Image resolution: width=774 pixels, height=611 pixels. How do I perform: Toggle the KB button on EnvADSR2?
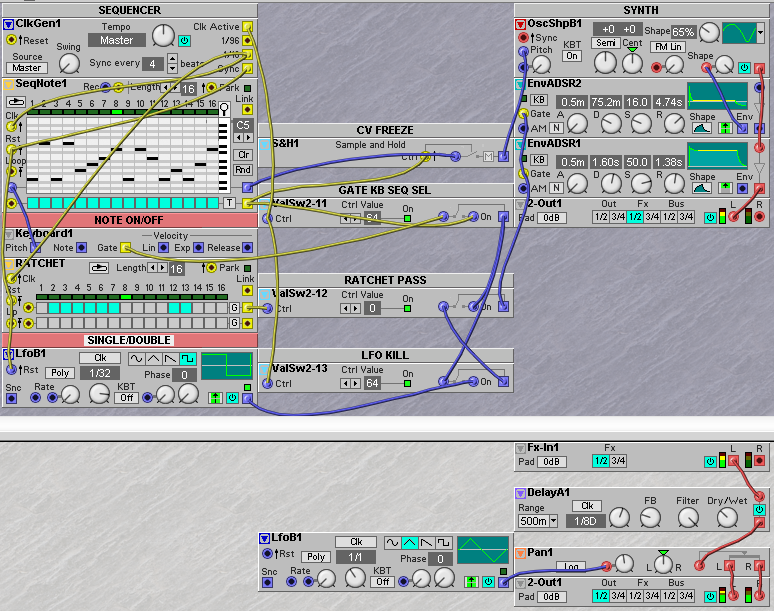(x=539, y=101)
